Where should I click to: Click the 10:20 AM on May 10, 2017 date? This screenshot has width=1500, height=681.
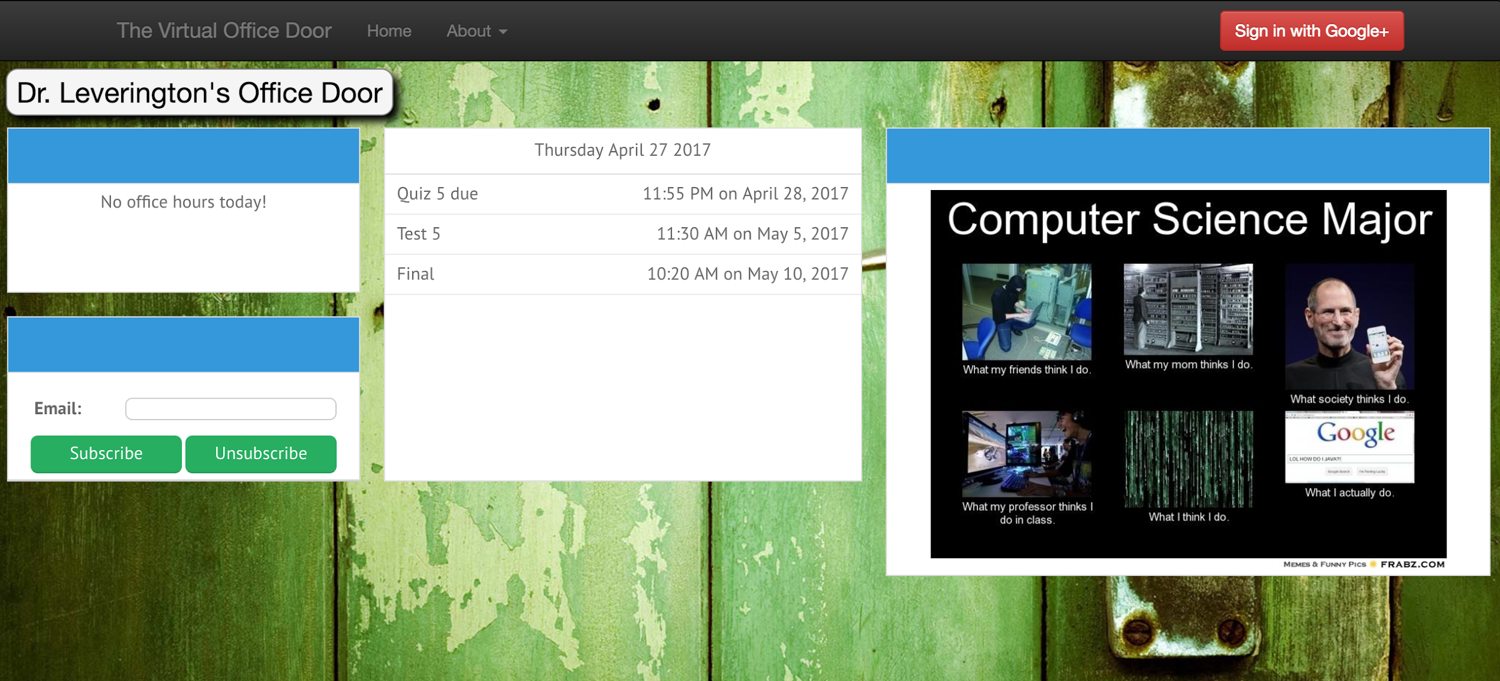[748, 274]
